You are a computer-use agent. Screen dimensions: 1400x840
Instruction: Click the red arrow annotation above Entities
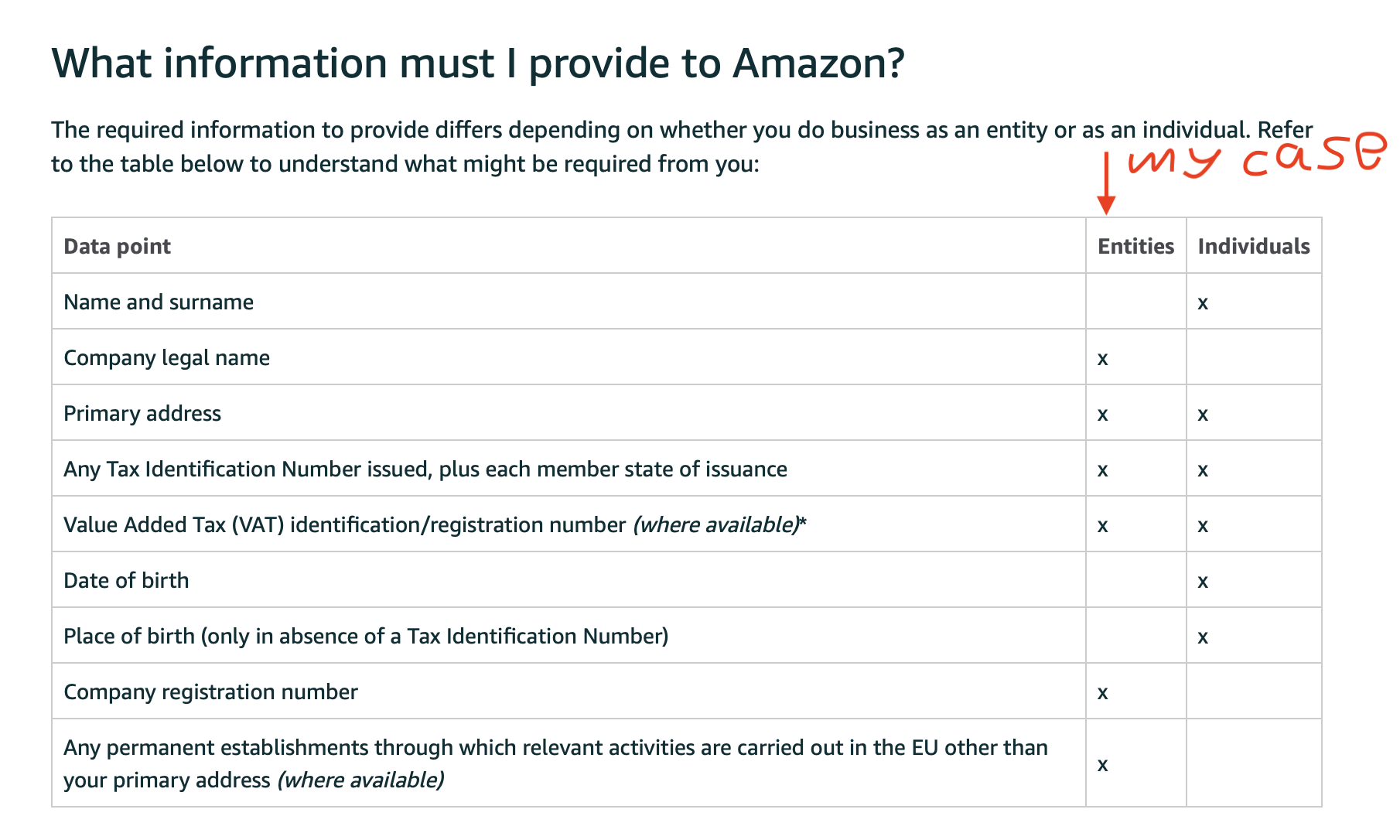point(1106,182)
